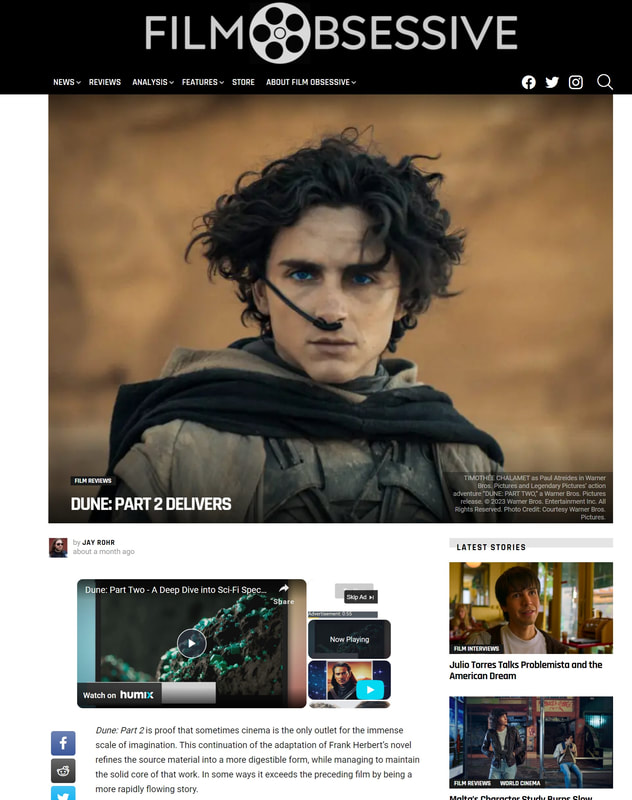Select the next video thumbnail in playlist

[x=349, y=680]
